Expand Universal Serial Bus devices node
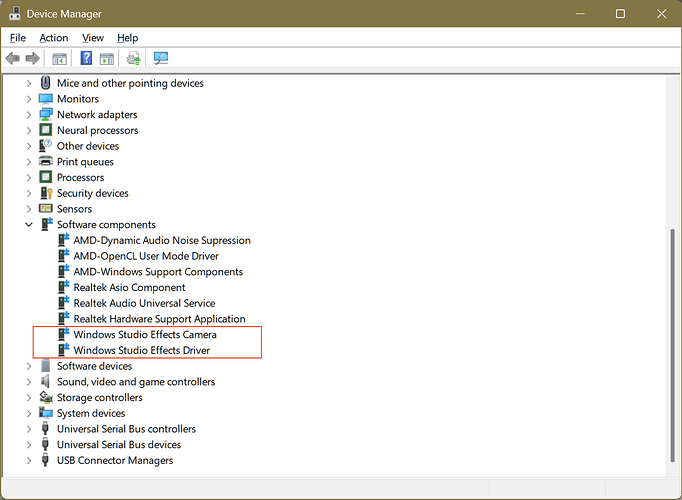The width and height of the screenshot is (682, 500). 29,444
